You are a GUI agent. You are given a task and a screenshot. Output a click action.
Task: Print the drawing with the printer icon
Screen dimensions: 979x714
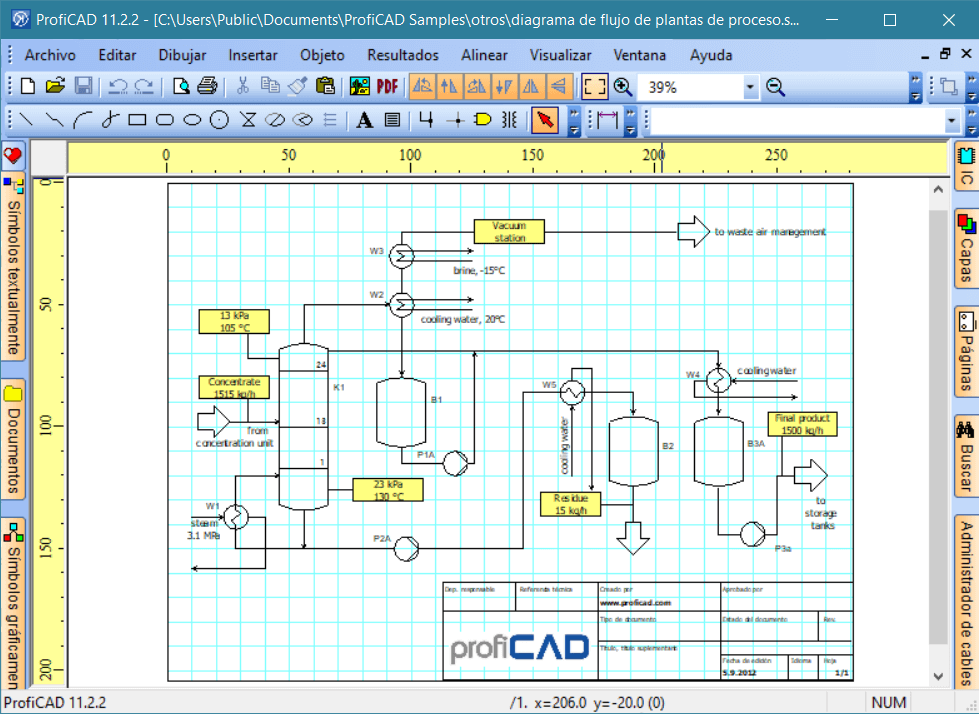207,86
